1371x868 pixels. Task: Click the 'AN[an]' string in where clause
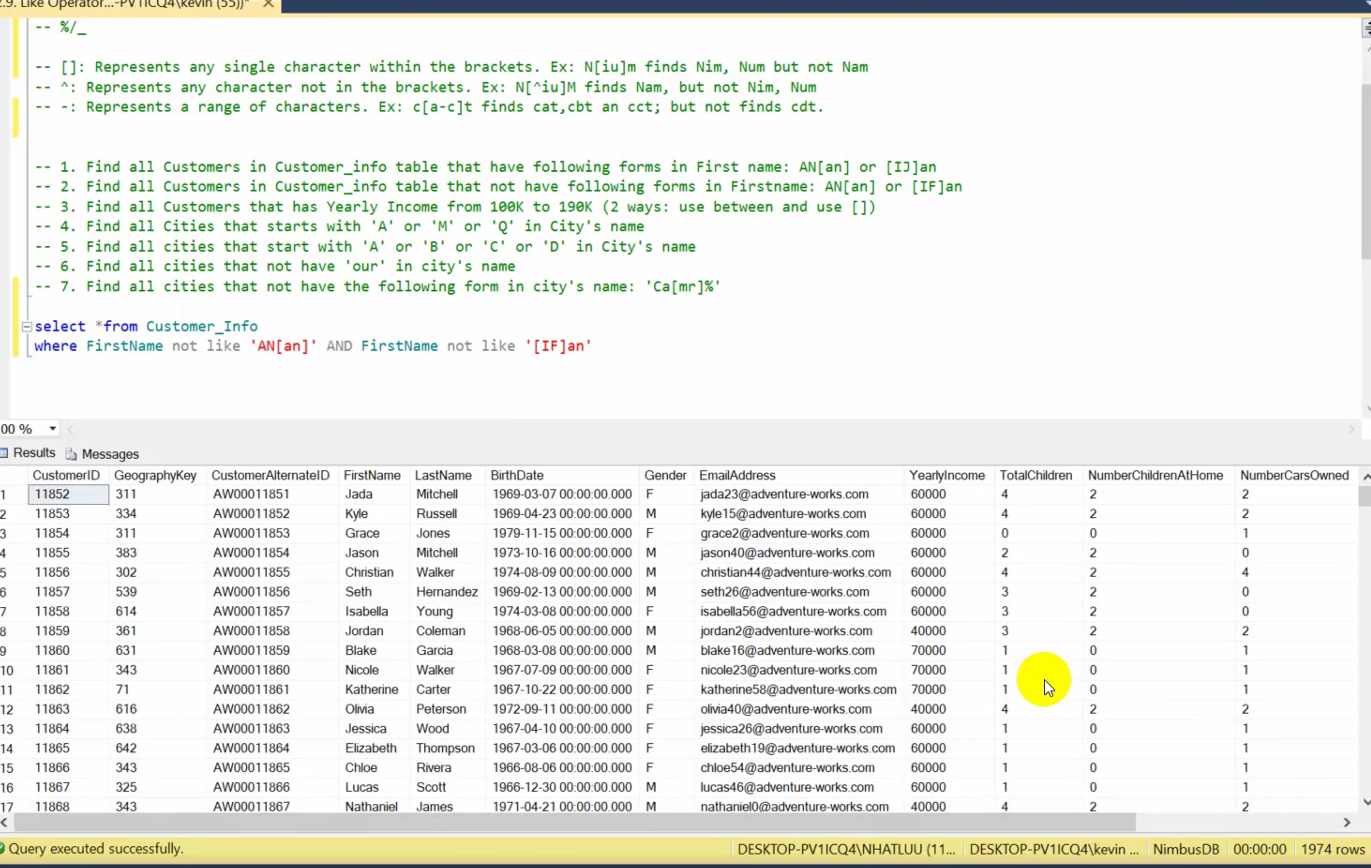point(283,346)
